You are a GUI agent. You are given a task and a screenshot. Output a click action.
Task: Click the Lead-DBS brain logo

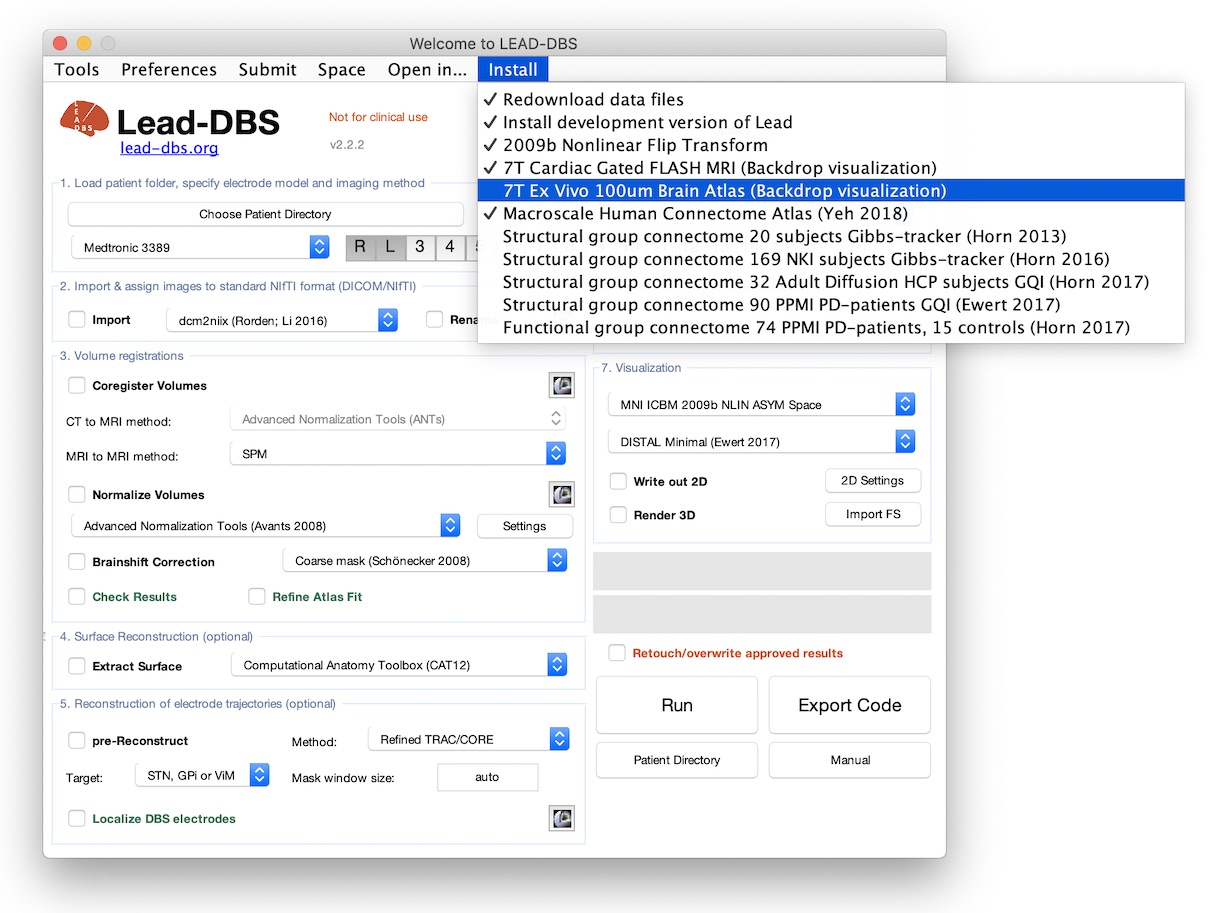[84, 119]
